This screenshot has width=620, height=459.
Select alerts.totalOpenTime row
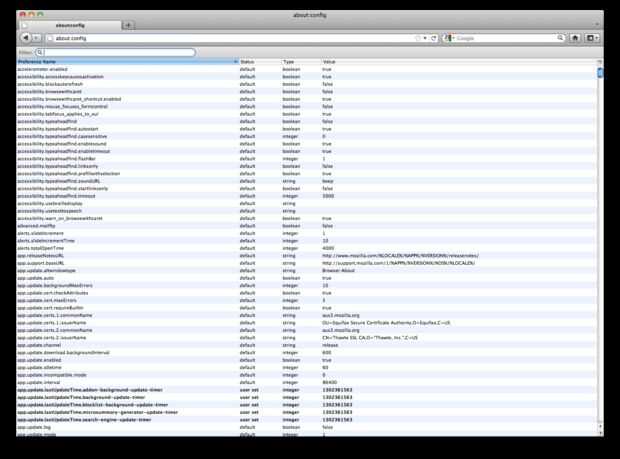tap(306, 248)
